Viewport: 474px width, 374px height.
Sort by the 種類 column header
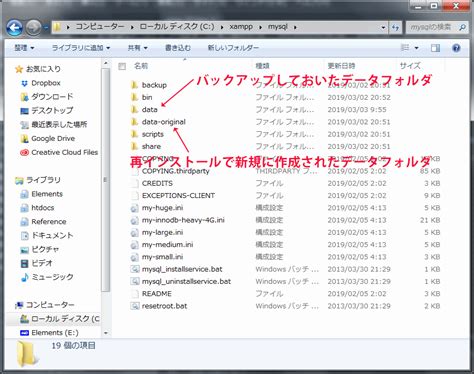coord(262,66)
